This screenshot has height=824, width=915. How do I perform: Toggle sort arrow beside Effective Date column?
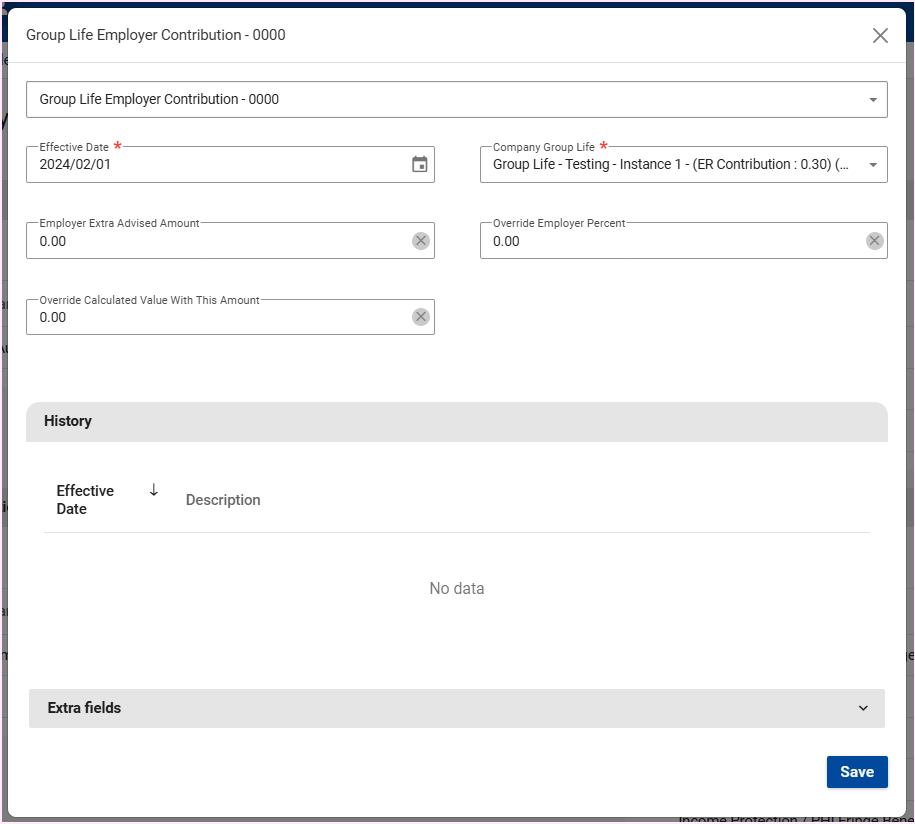click(154, 490)
